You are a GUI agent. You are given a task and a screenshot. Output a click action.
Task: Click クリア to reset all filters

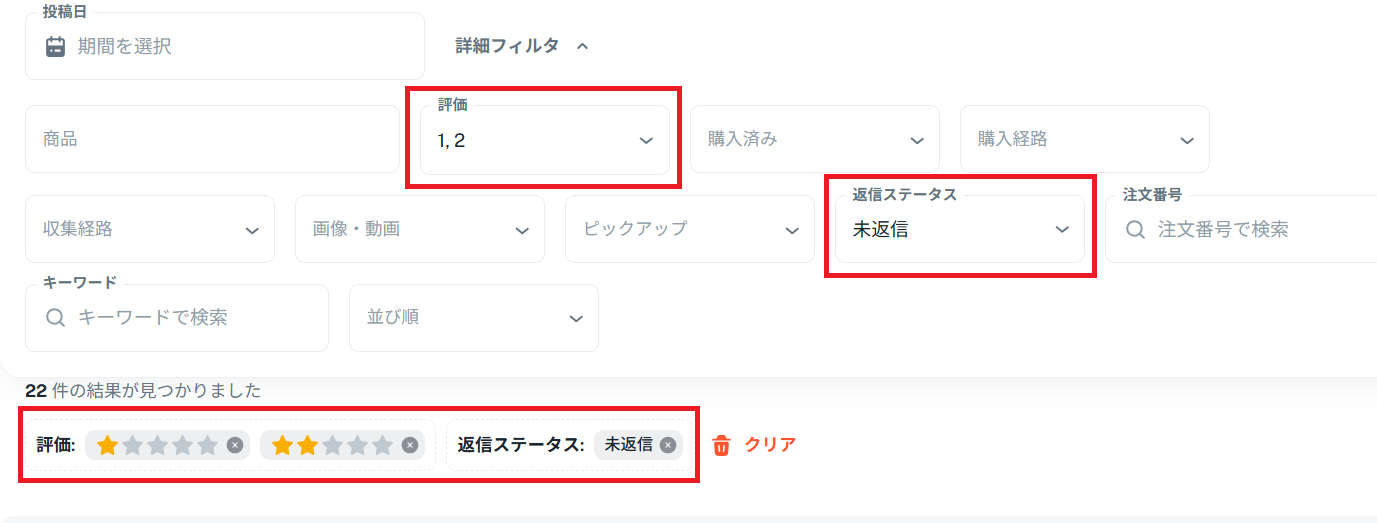tap(770, 445)
